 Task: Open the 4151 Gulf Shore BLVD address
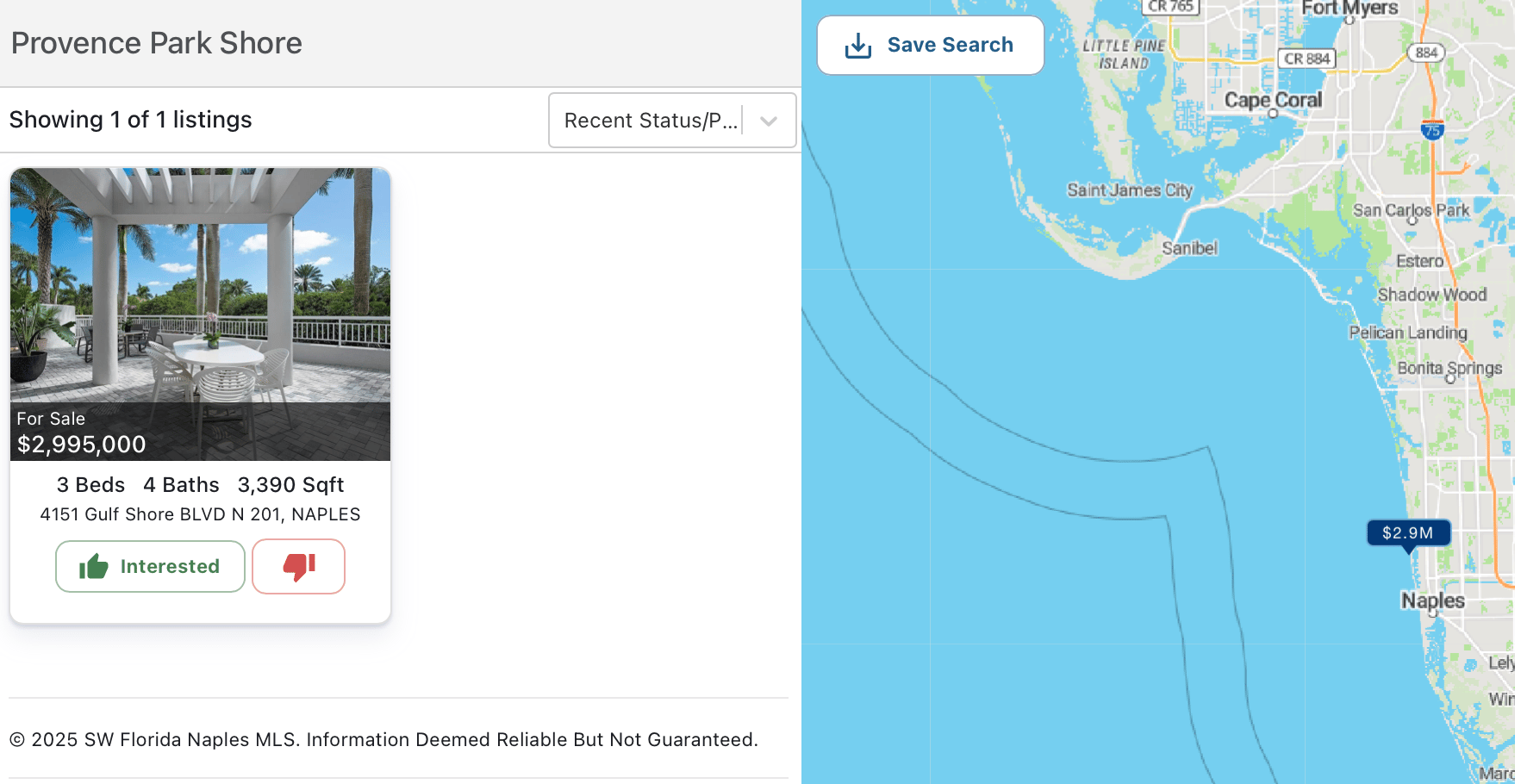tap(200, 514)
